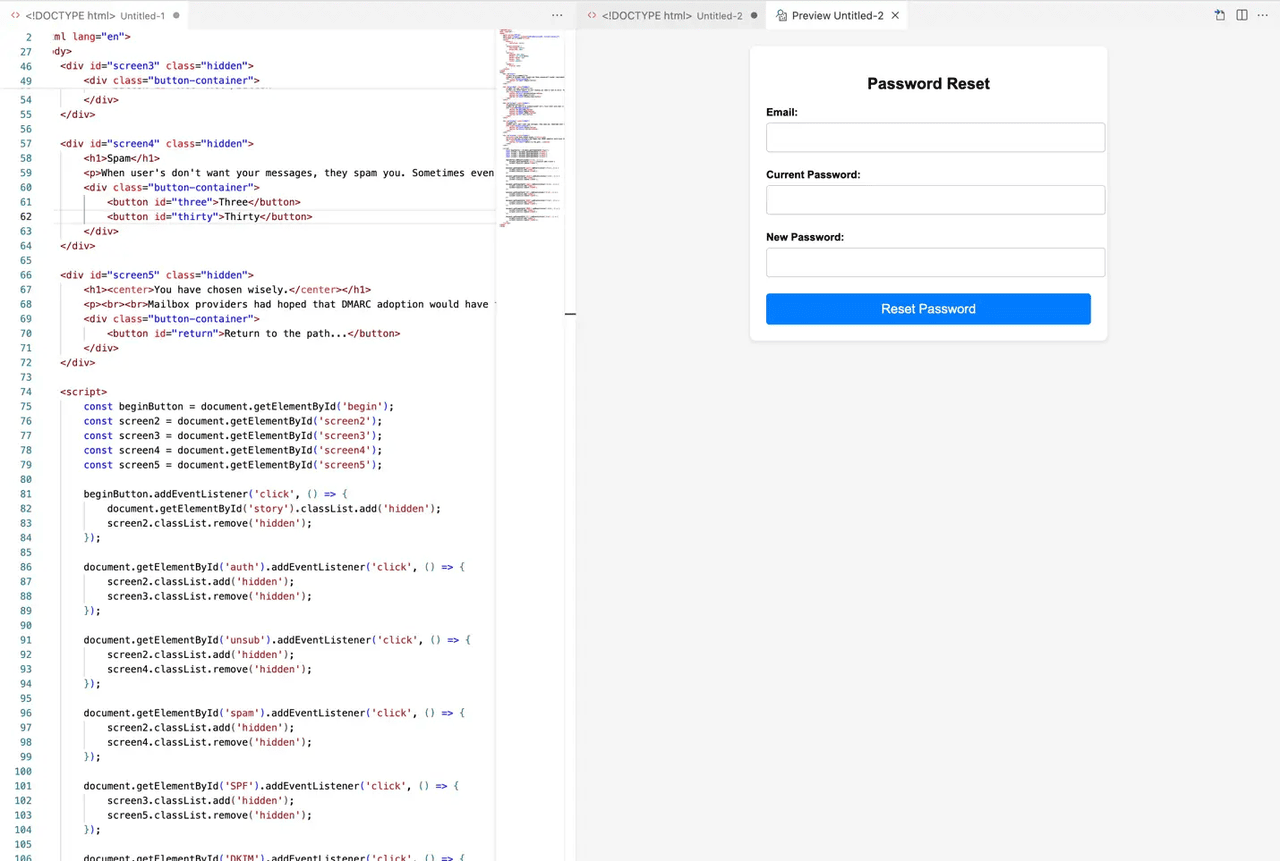This screenshot has width=1280, height=861.
Task: Click into the New Password field
Action: pos(935,263)
